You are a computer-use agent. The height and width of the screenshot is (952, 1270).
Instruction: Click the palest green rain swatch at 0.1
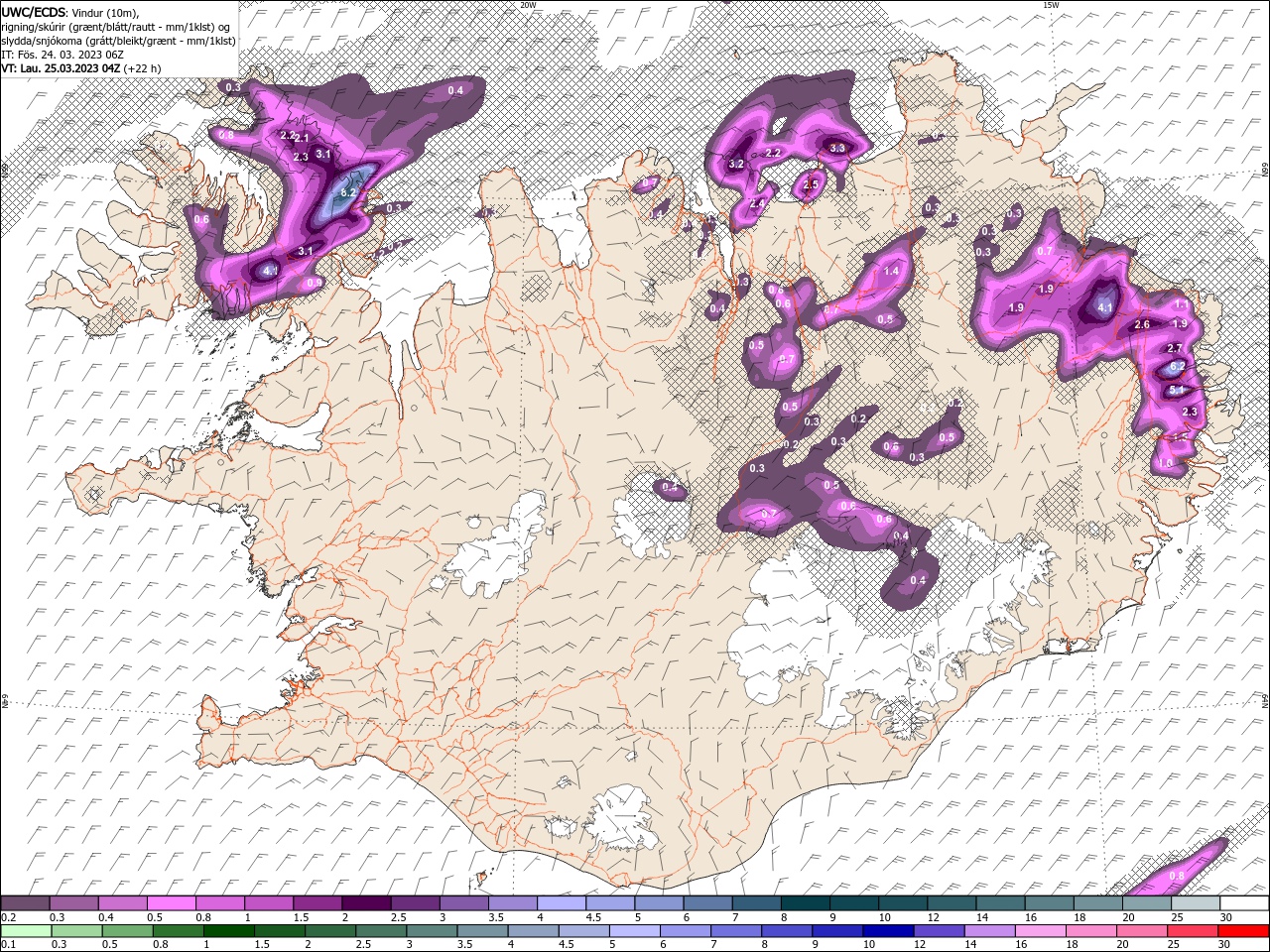point(26,930)
